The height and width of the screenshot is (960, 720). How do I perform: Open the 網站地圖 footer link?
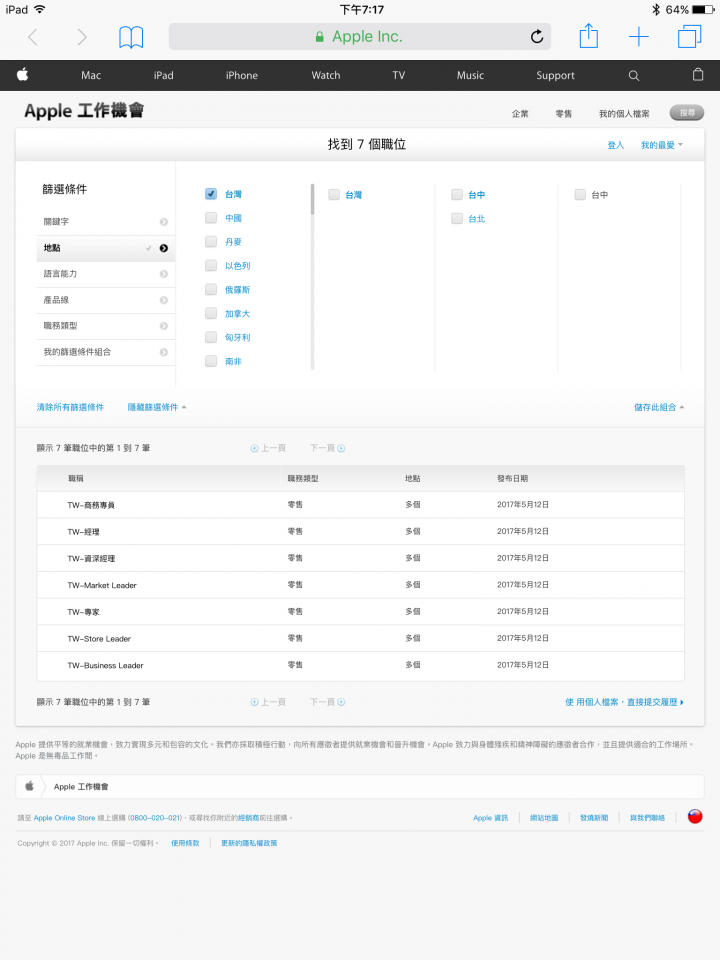[x=544, y=818]
